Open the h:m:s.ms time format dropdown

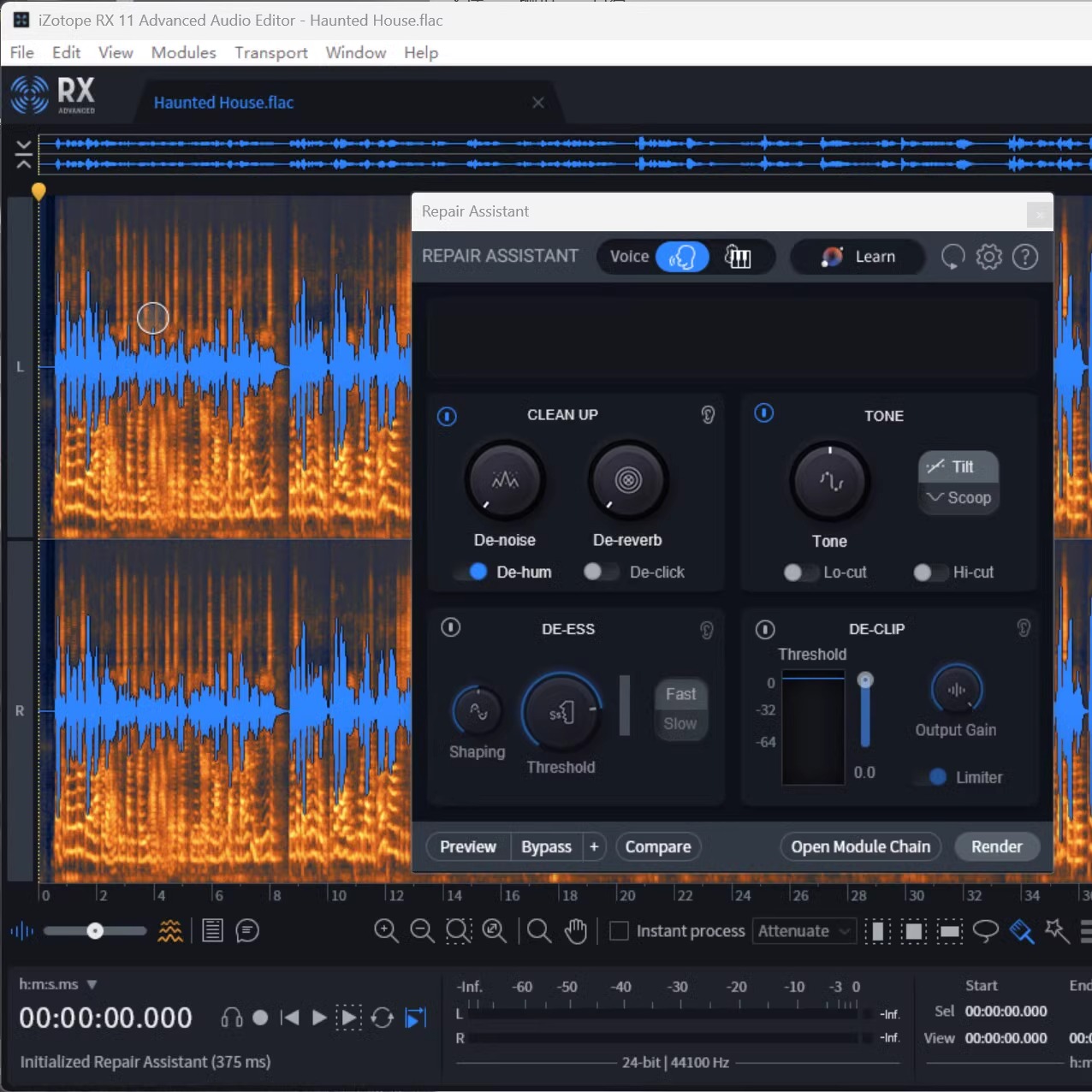click(x=56, y=984)
